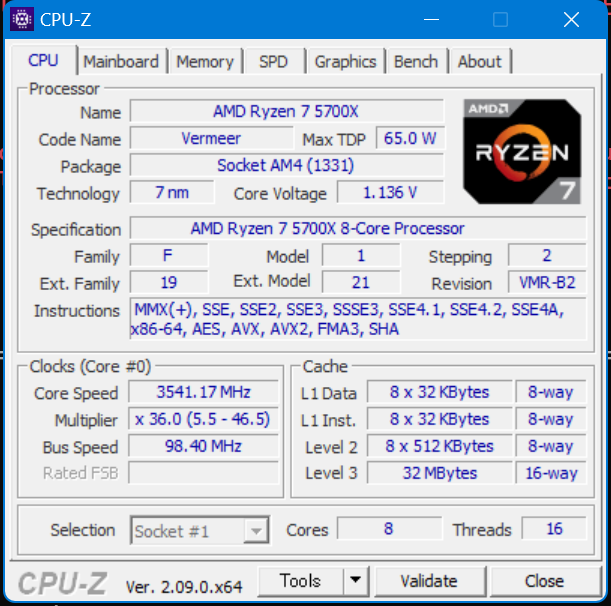
Task: Minimize the CPU-Z window
Action: [431, 19]
